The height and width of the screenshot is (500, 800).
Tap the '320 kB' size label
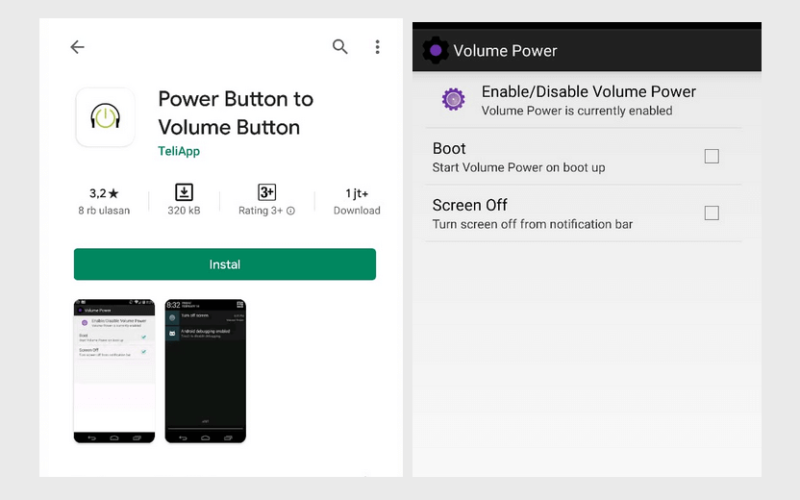[x=184, y=210]
